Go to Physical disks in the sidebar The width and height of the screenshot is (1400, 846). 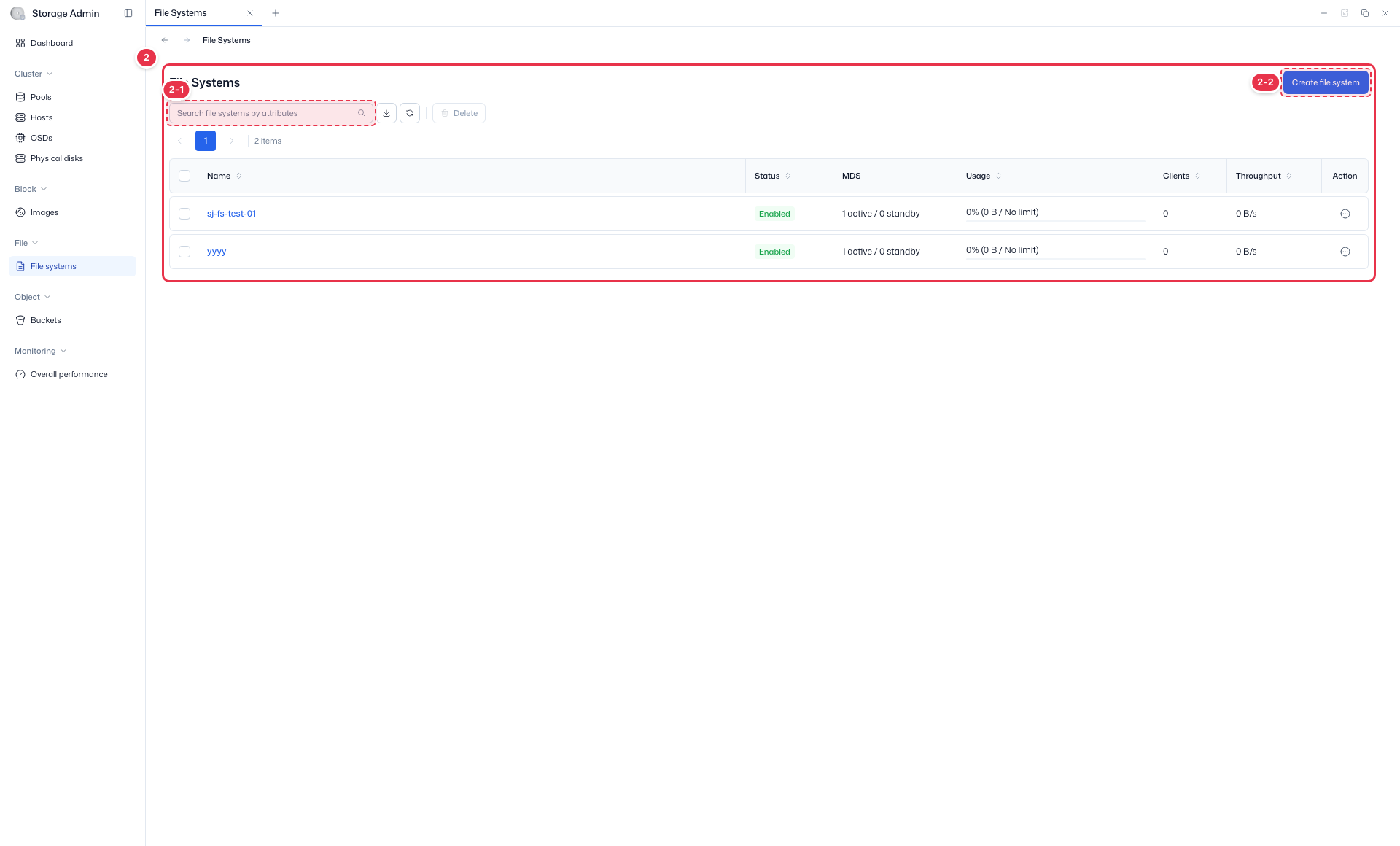click(x=72, y=158)
